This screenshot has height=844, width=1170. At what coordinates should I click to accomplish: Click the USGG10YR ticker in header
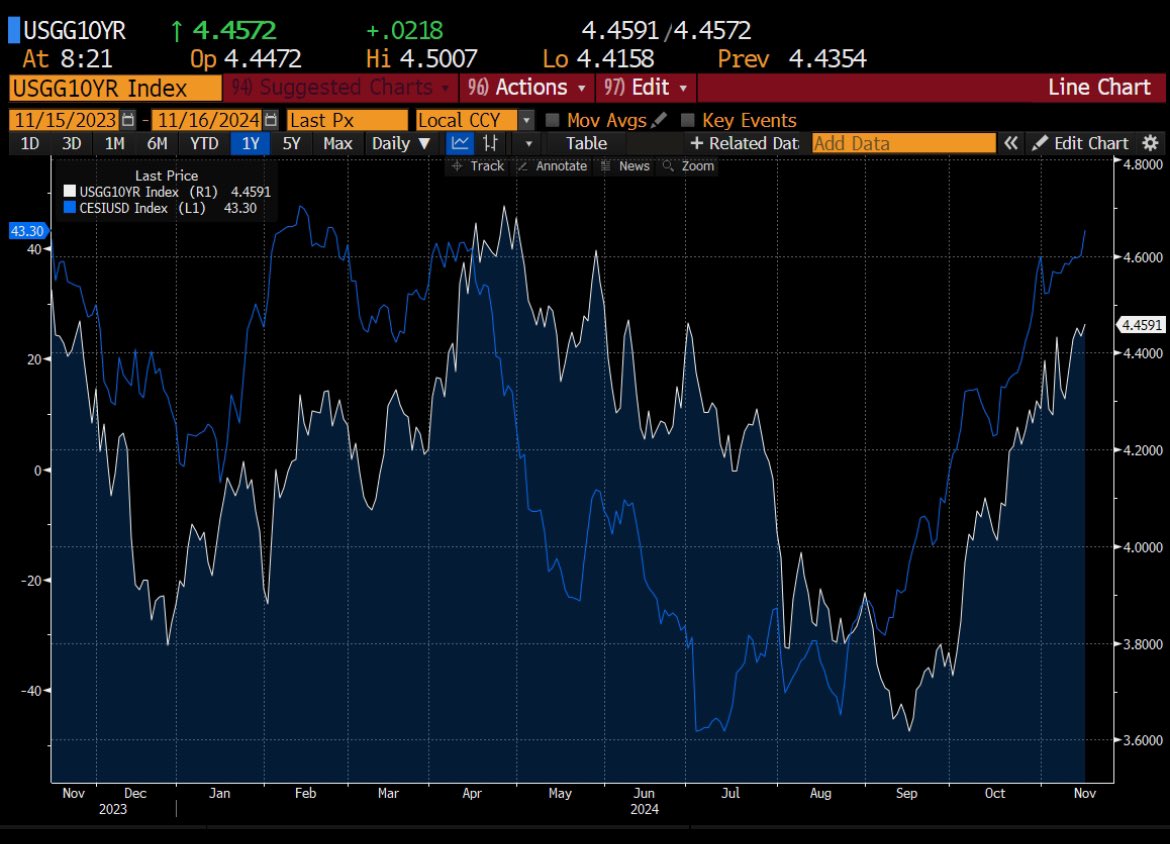click(x=75, y=31)
